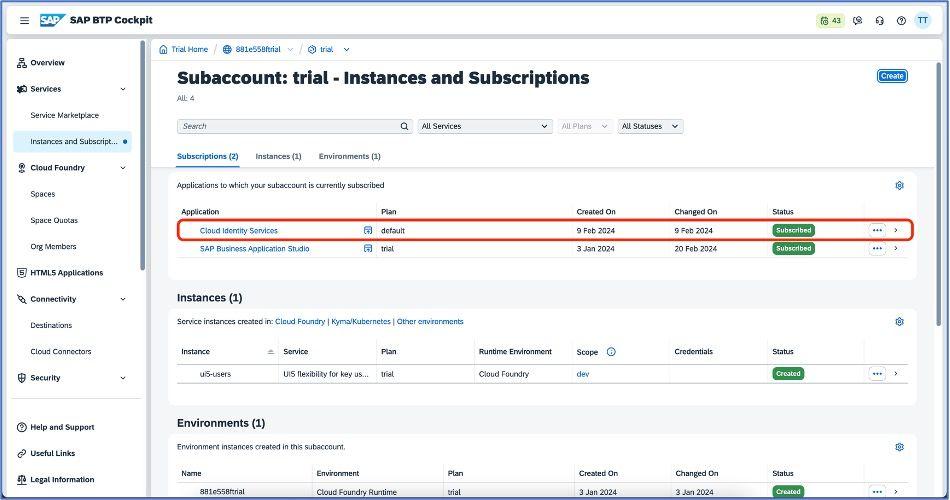Click the search magnifier icon
The width and height of the screenshot is (950, 500).
pos(404,126)
